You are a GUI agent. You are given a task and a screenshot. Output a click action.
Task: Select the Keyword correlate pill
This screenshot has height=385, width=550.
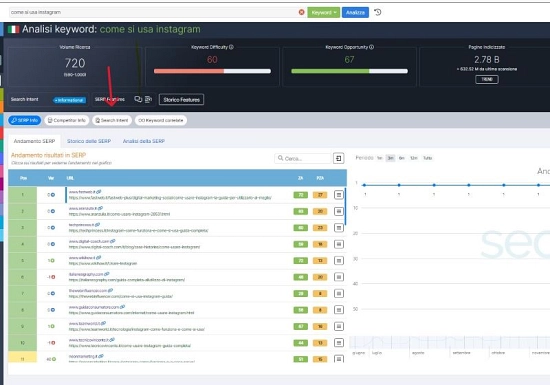pyautogui.click(x=161, y=120)
